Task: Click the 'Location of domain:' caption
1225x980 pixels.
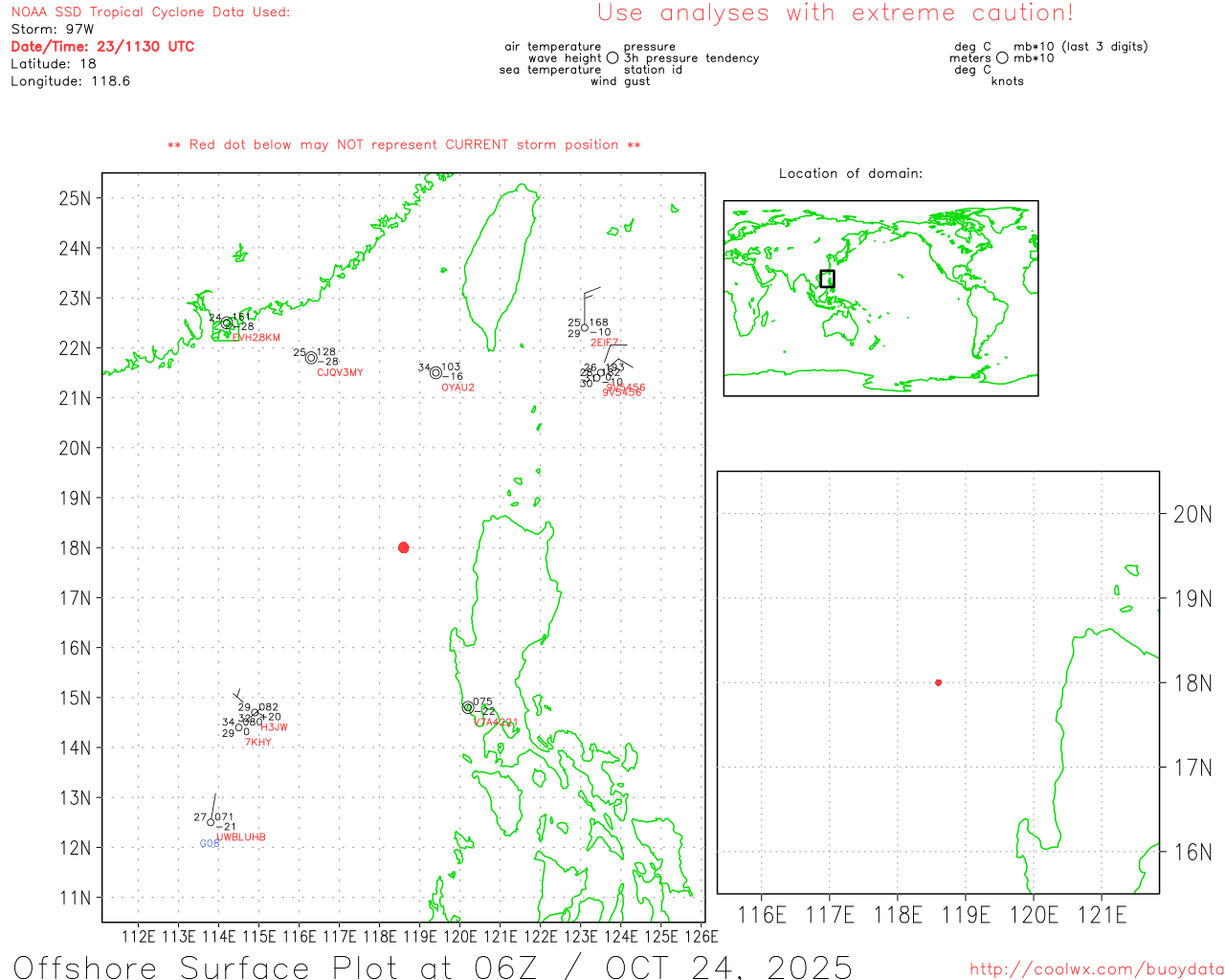Action: click(851, 173)
